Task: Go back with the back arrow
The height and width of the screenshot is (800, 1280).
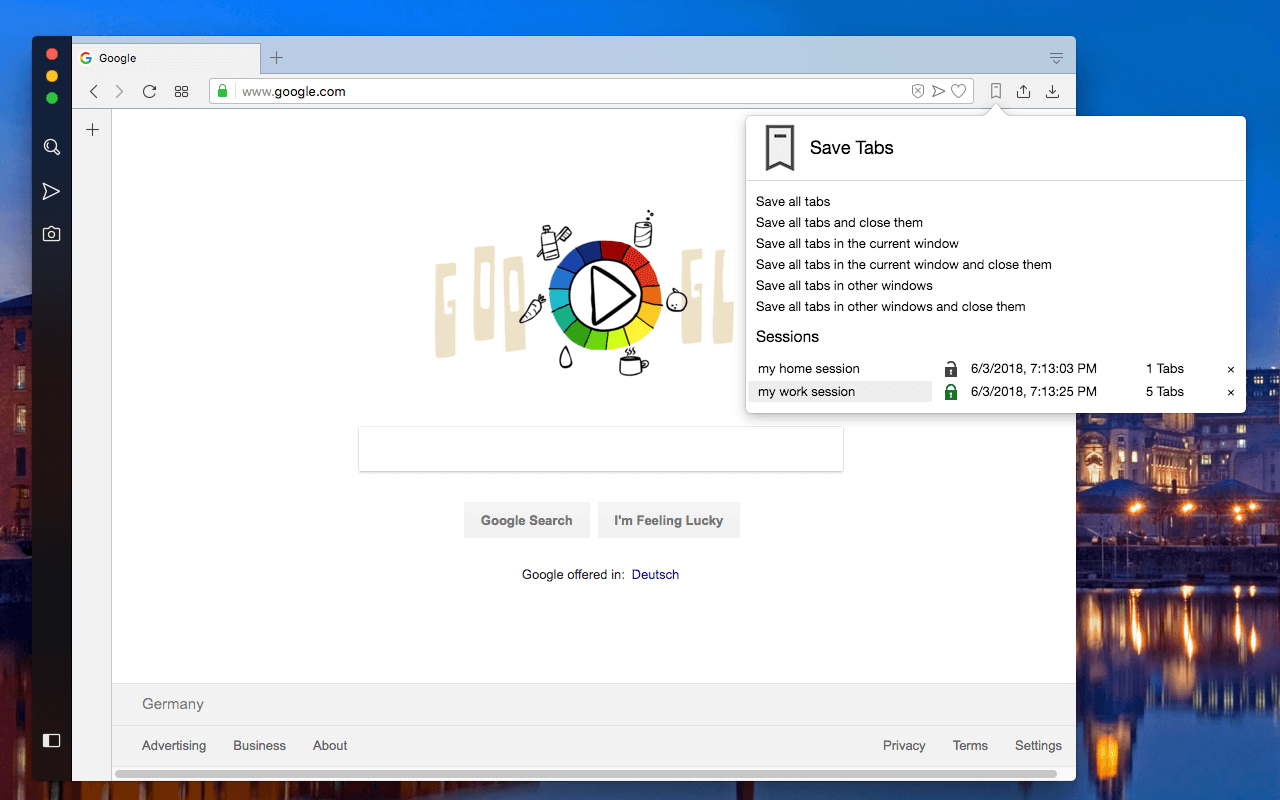Action: click(x=94, y=91)
